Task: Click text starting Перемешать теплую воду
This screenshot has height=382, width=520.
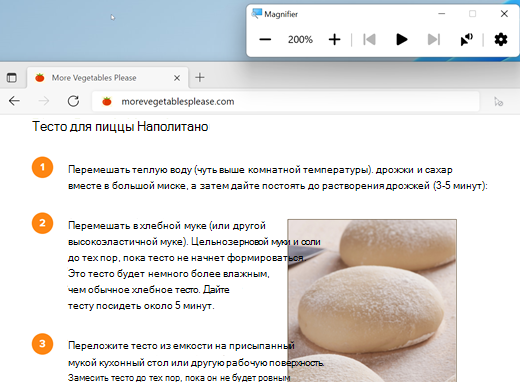Action: (x=278, y=178)
